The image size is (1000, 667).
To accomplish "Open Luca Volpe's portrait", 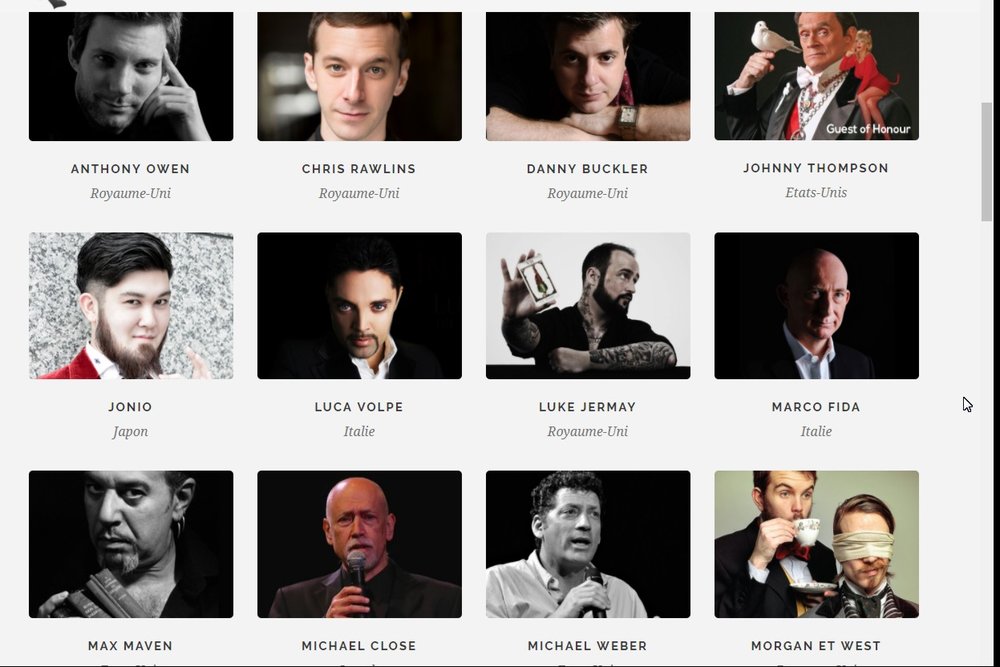I will tap(359, 305).
